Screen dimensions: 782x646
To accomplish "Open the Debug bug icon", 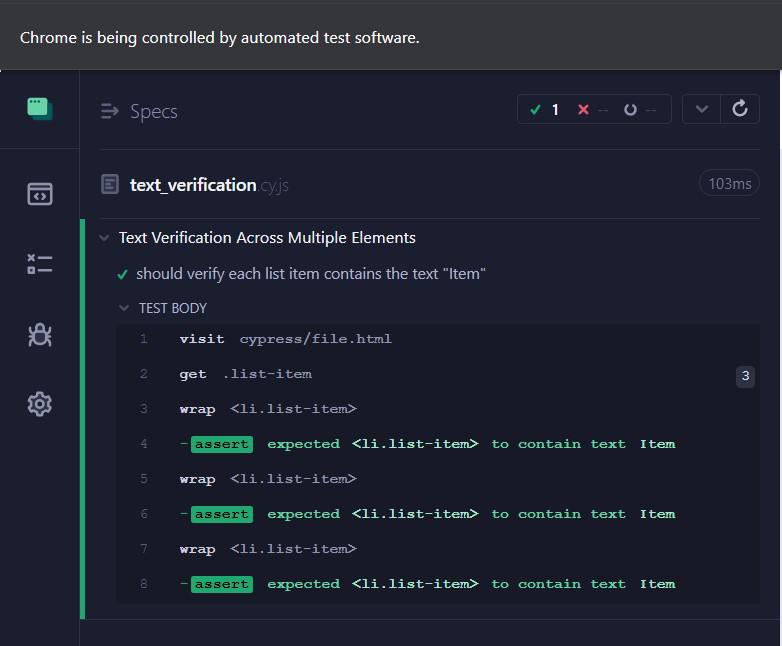I will (40, 335).
